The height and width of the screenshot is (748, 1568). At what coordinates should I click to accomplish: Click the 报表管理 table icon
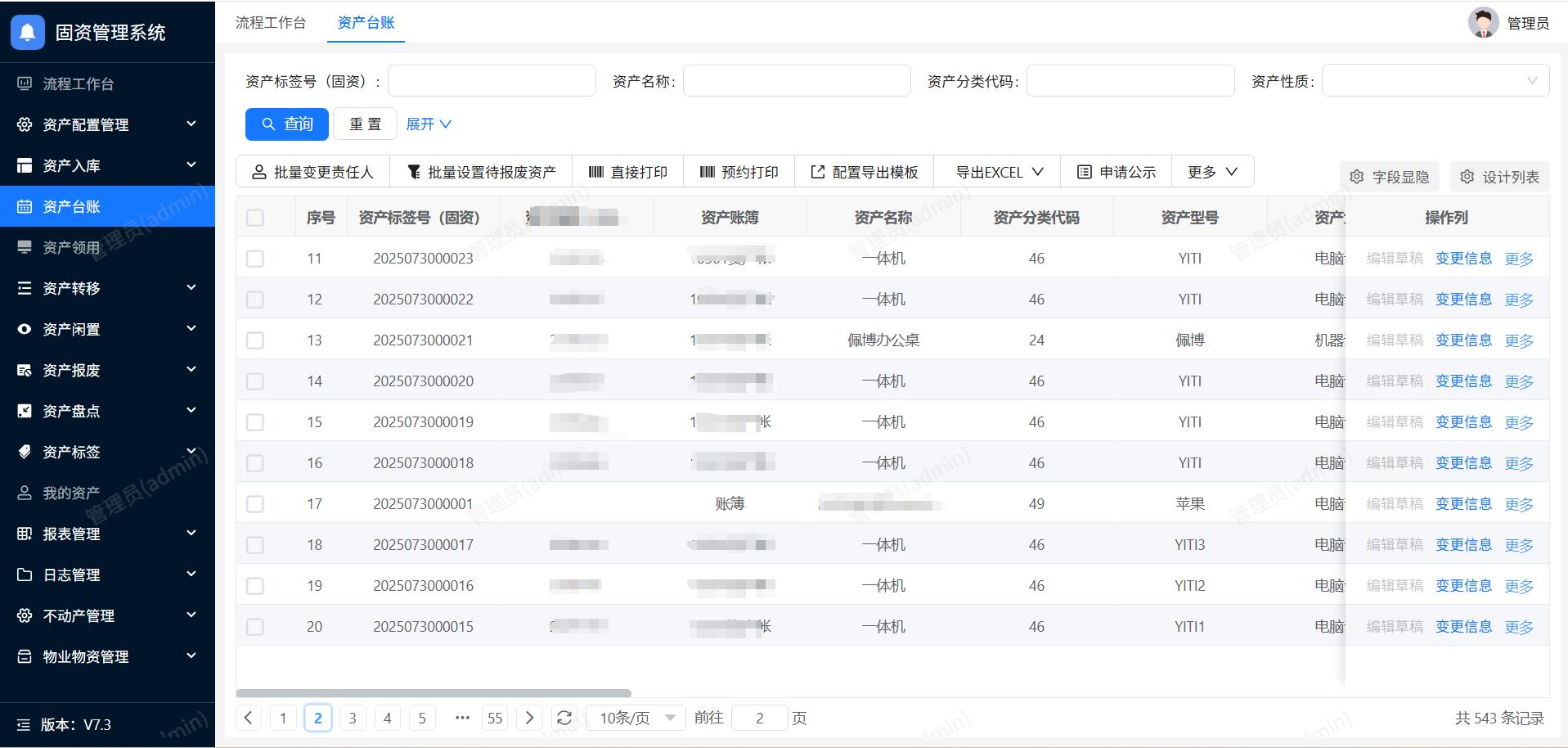[25, 534]
